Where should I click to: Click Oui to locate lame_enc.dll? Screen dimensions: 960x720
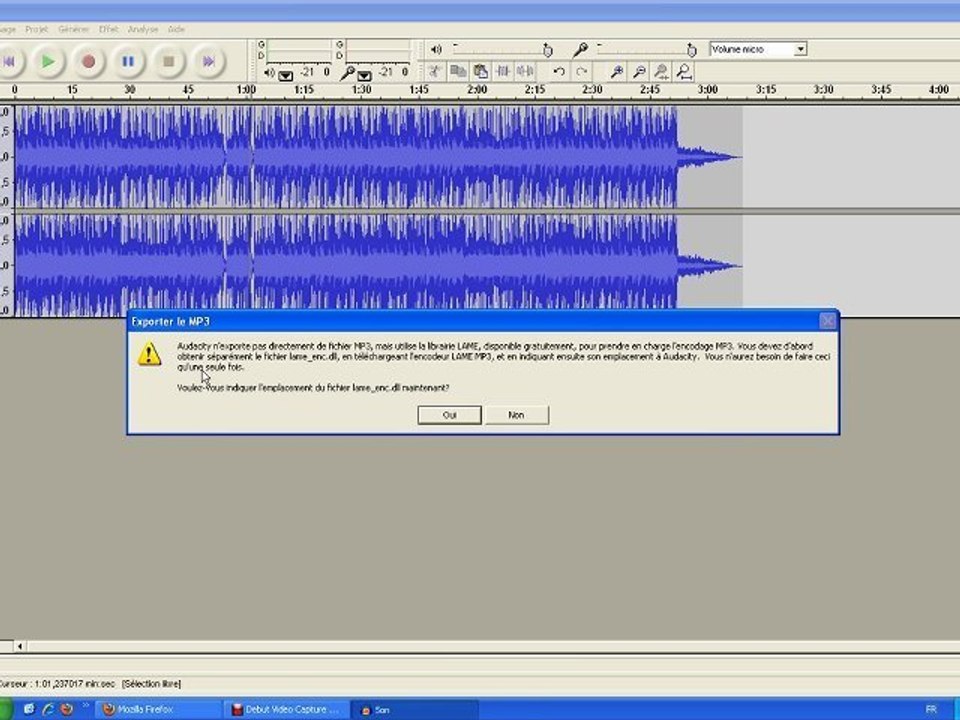[x=449, y=414]
